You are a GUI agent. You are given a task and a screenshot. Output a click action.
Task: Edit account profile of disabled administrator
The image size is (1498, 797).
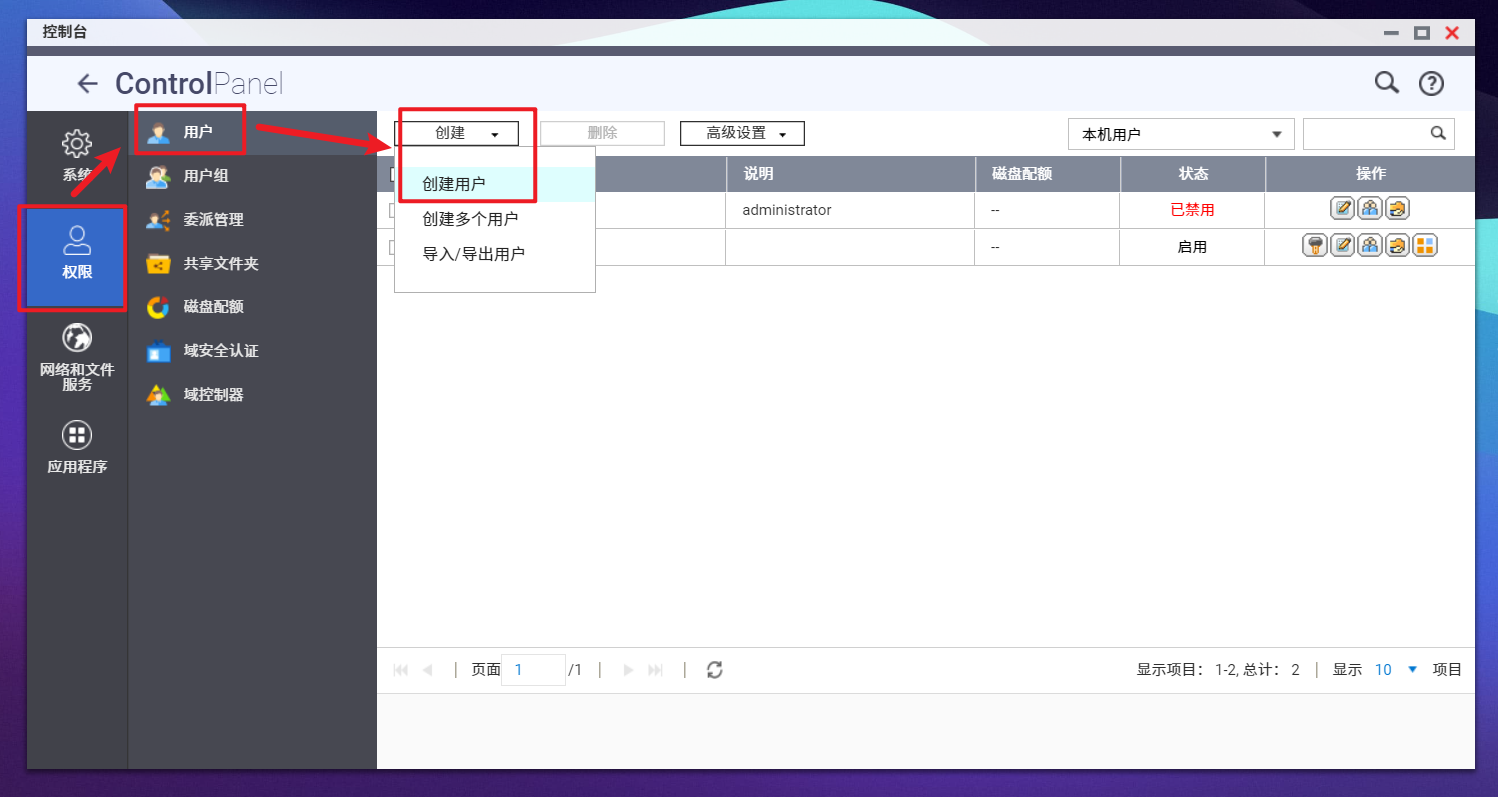coord(1342,209)
